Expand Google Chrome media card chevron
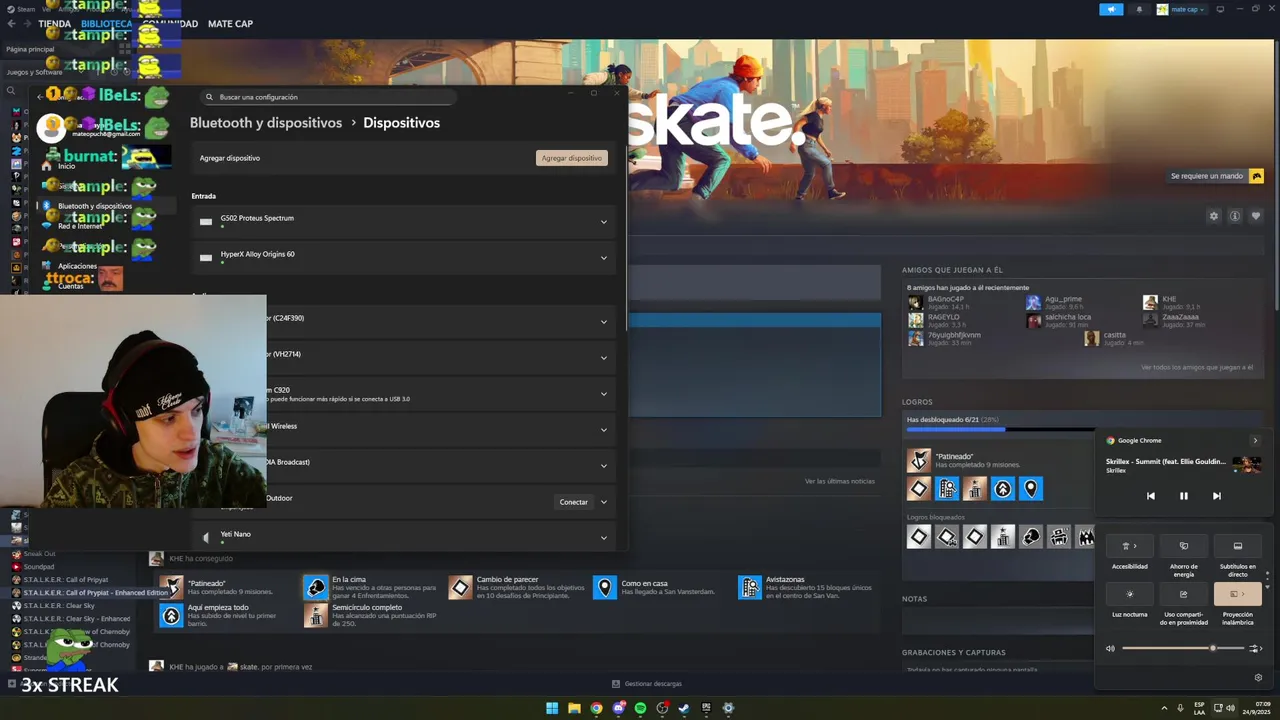1280x720 pixels. (x=1255, y=440)
